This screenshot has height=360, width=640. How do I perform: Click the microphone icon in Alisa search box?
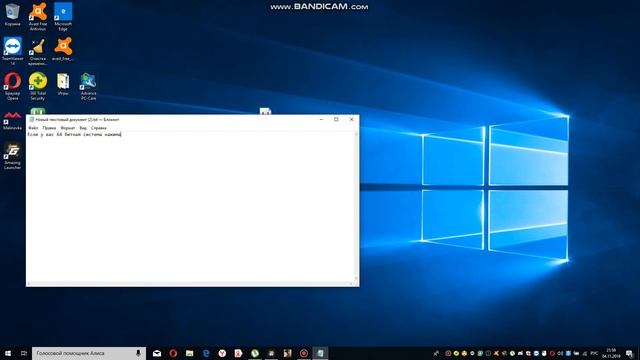[138, 353]
